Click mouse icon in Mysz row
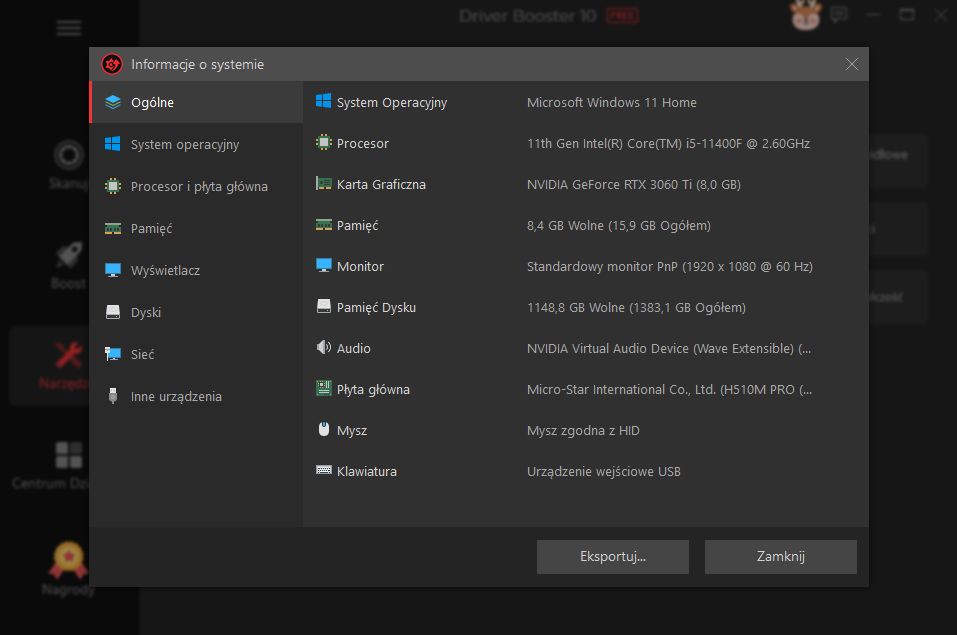Screen dimensions: 957x635 pyautogui.click(x=323, y=429)
